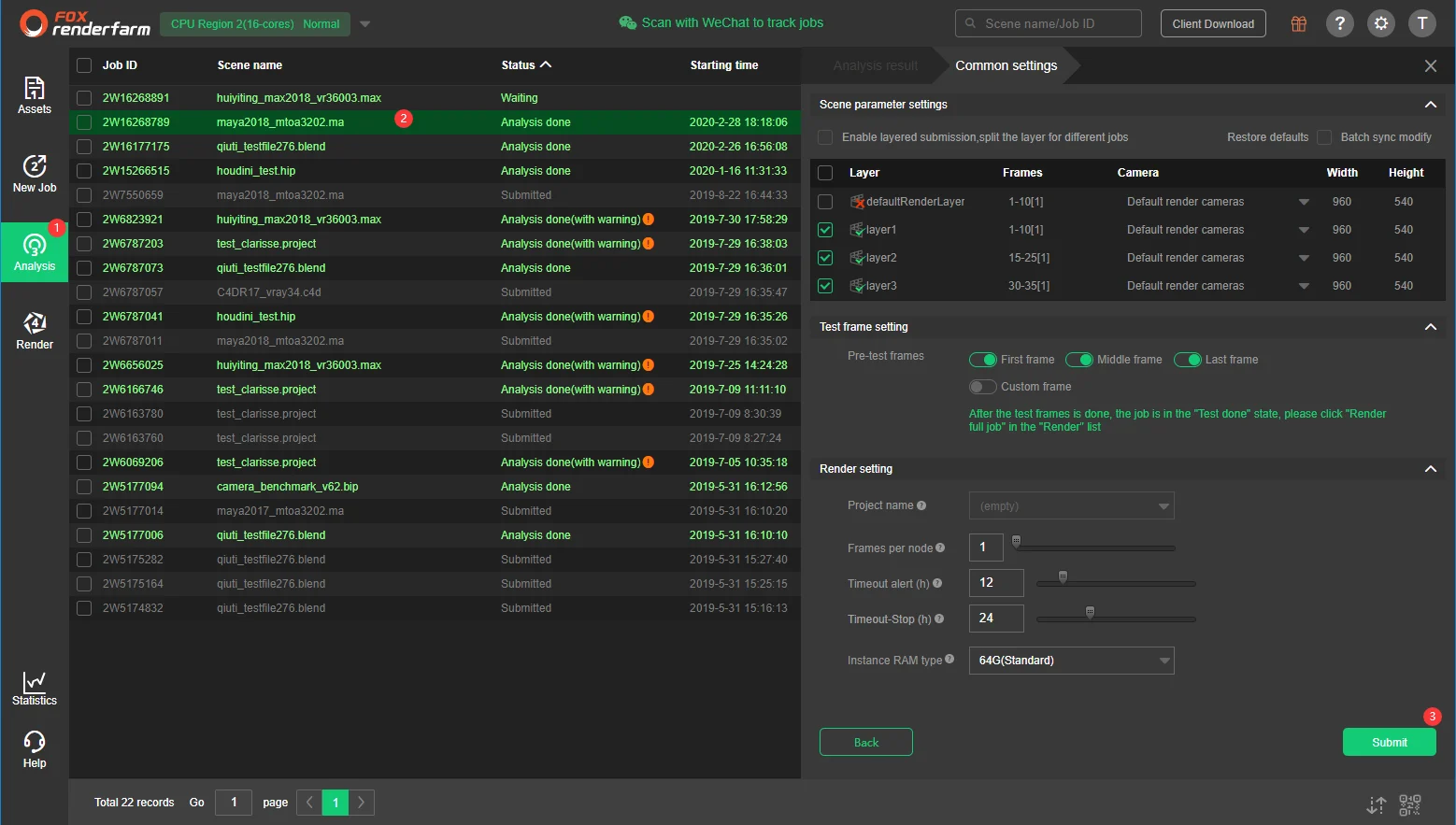Viewport: 1456px width, 825px height.
Task: Click the transfer list icon in footer
Action: 1377,804
